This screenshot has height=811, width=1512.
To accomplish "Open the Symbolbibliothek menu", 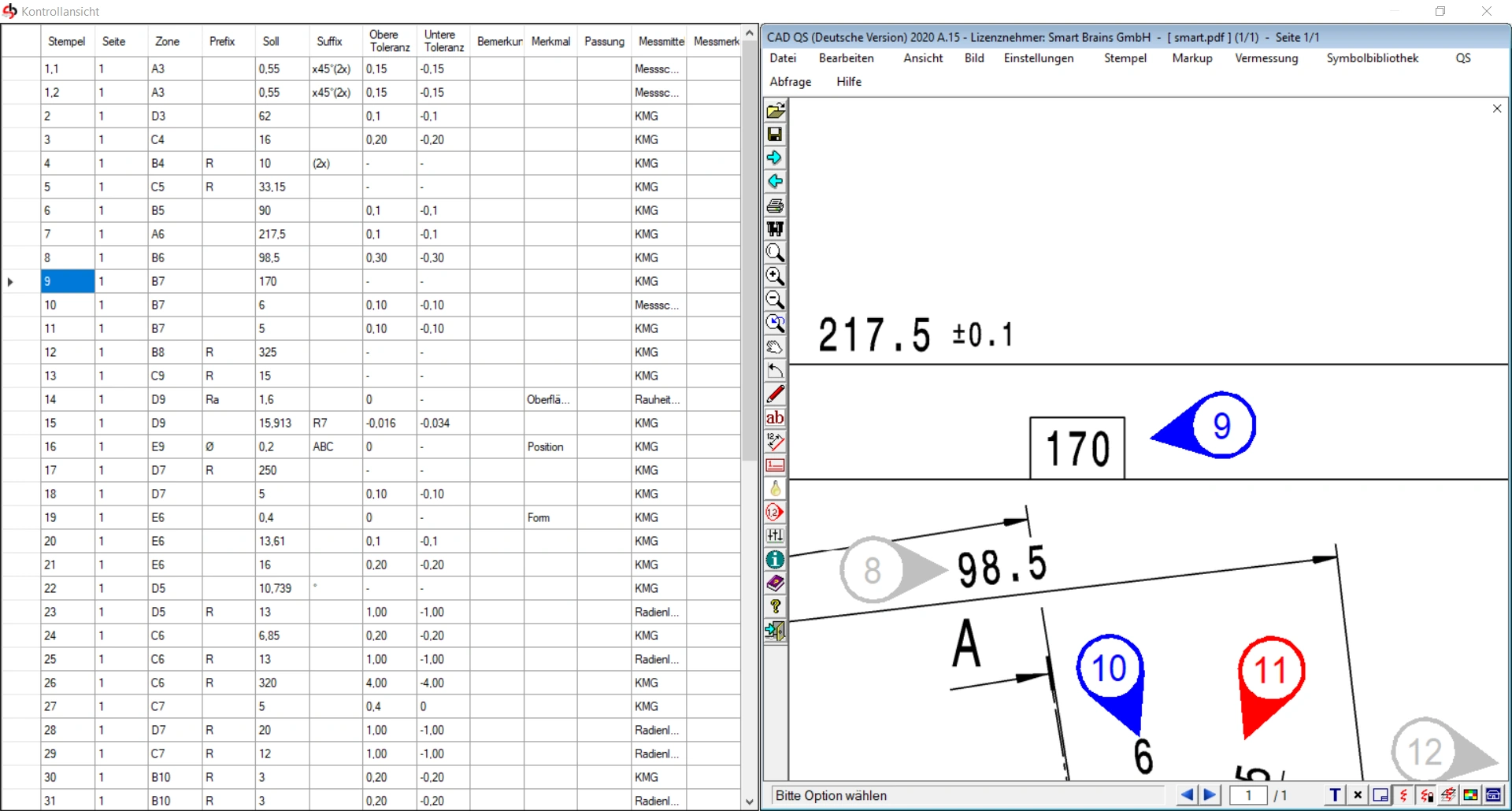I will [1373, 58].
